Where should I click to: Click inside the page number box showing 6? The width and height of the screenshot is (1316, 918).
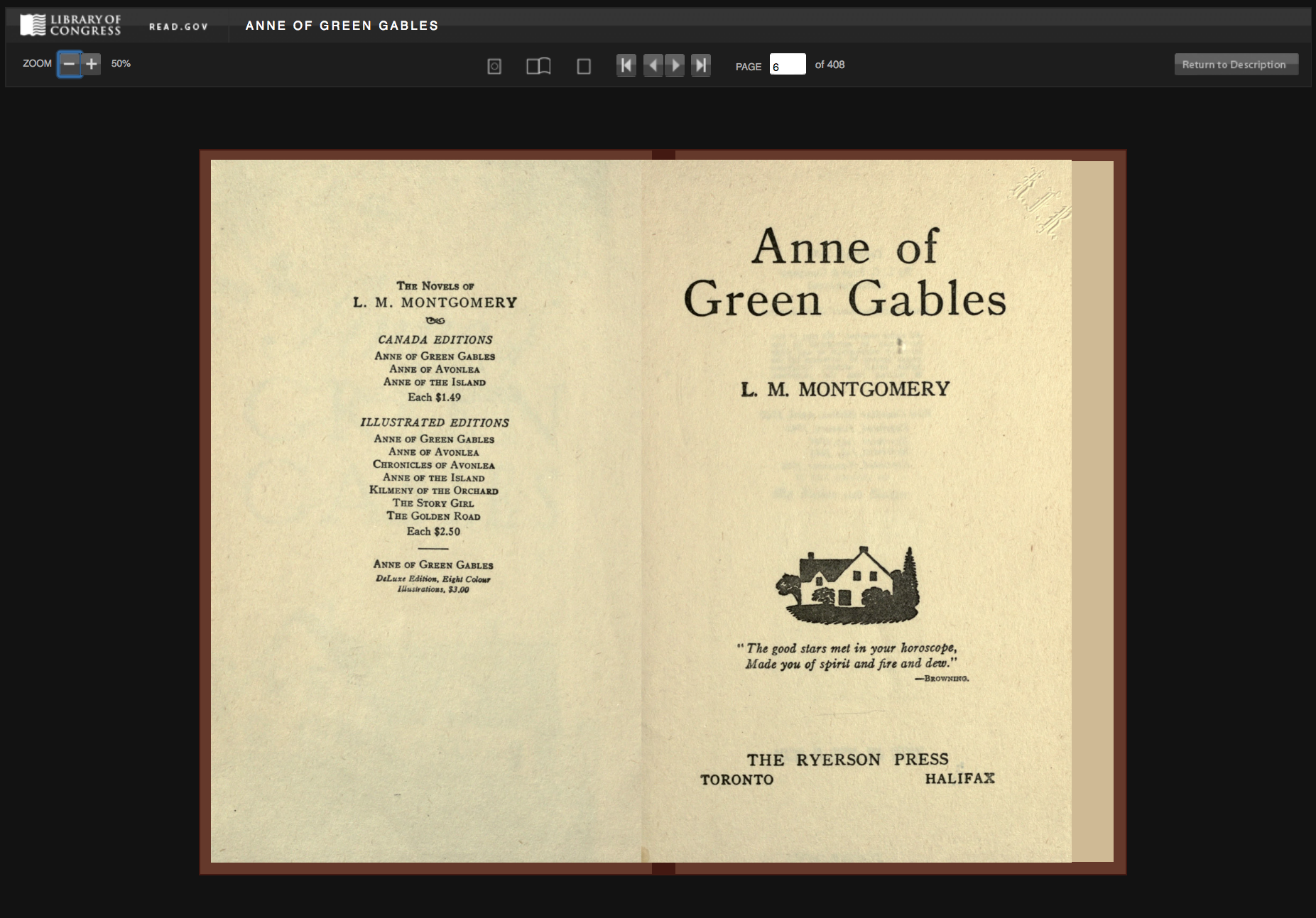click(788, 65)
